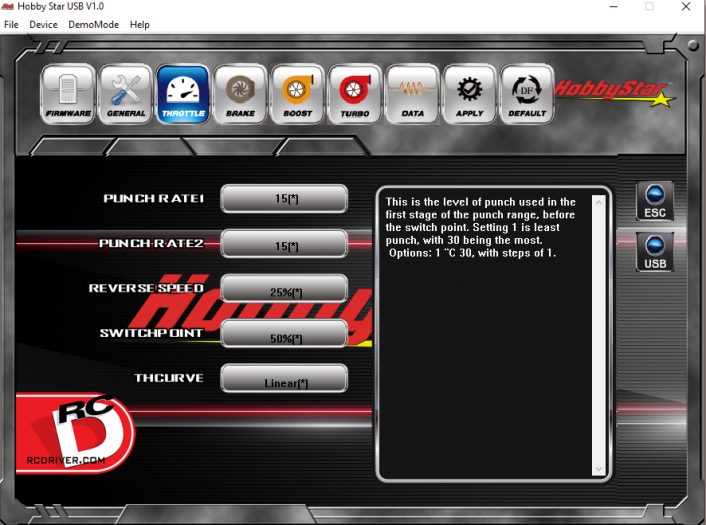Open the Punch Rate1 value dropdown

[284, 199]
